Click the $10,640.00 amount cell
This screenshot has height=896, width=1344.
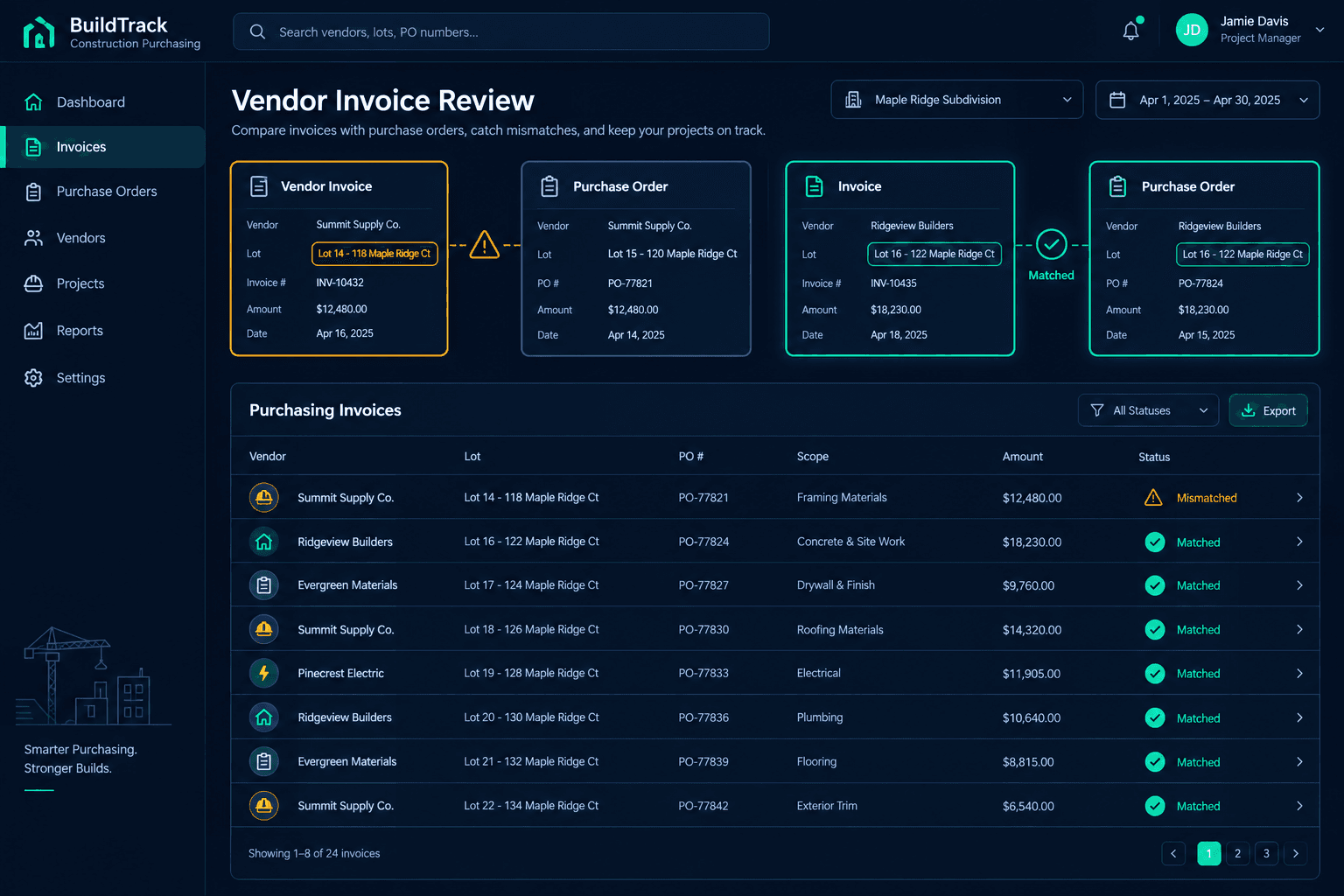click(1032, 718)
